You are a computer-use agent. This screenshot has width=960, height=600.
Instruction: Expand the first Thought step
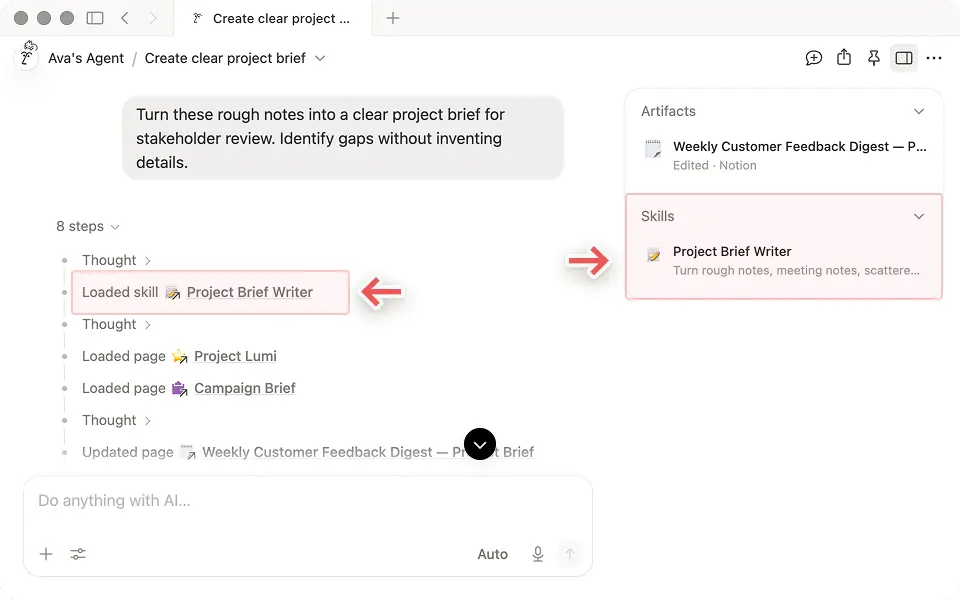tap(116, 260)
